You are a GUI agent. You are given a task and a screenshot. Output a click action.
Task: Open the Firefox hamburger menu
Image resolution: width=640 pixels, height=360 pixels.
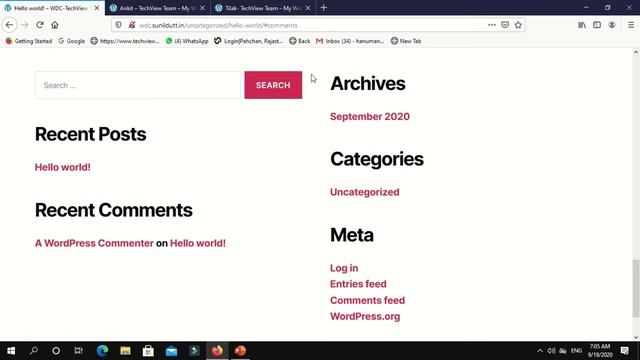click(x=631, y=25)
